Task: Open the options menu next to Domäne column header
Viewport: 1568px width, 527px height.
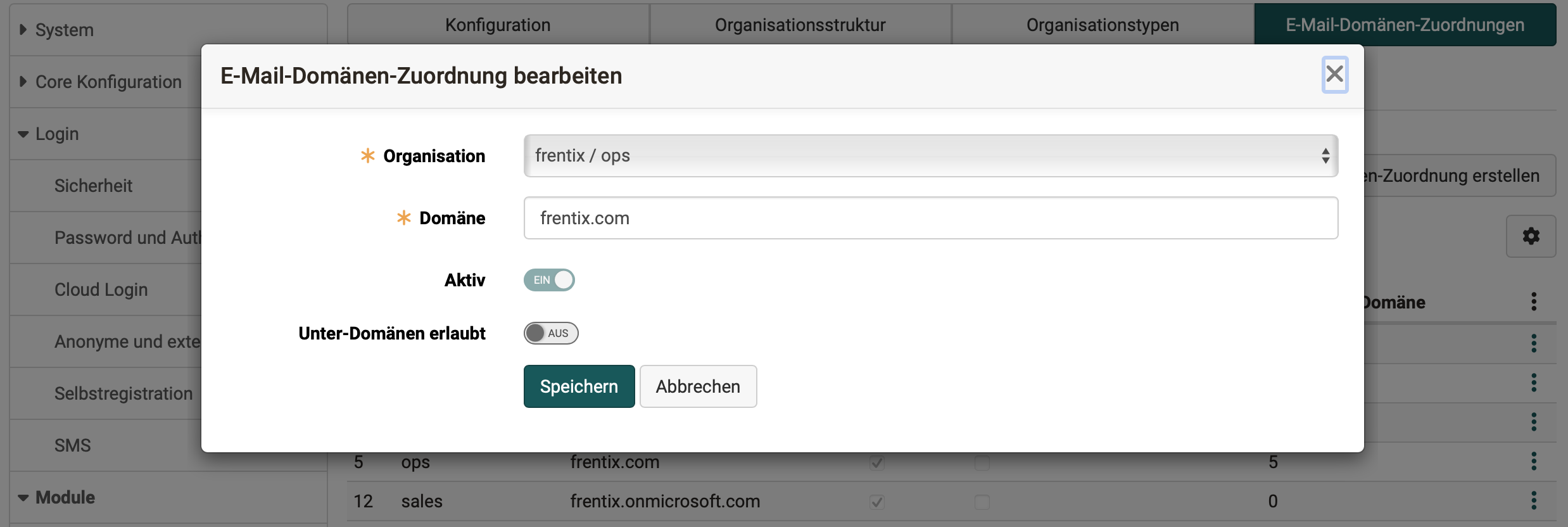Action: click(x=1534, y=302)
